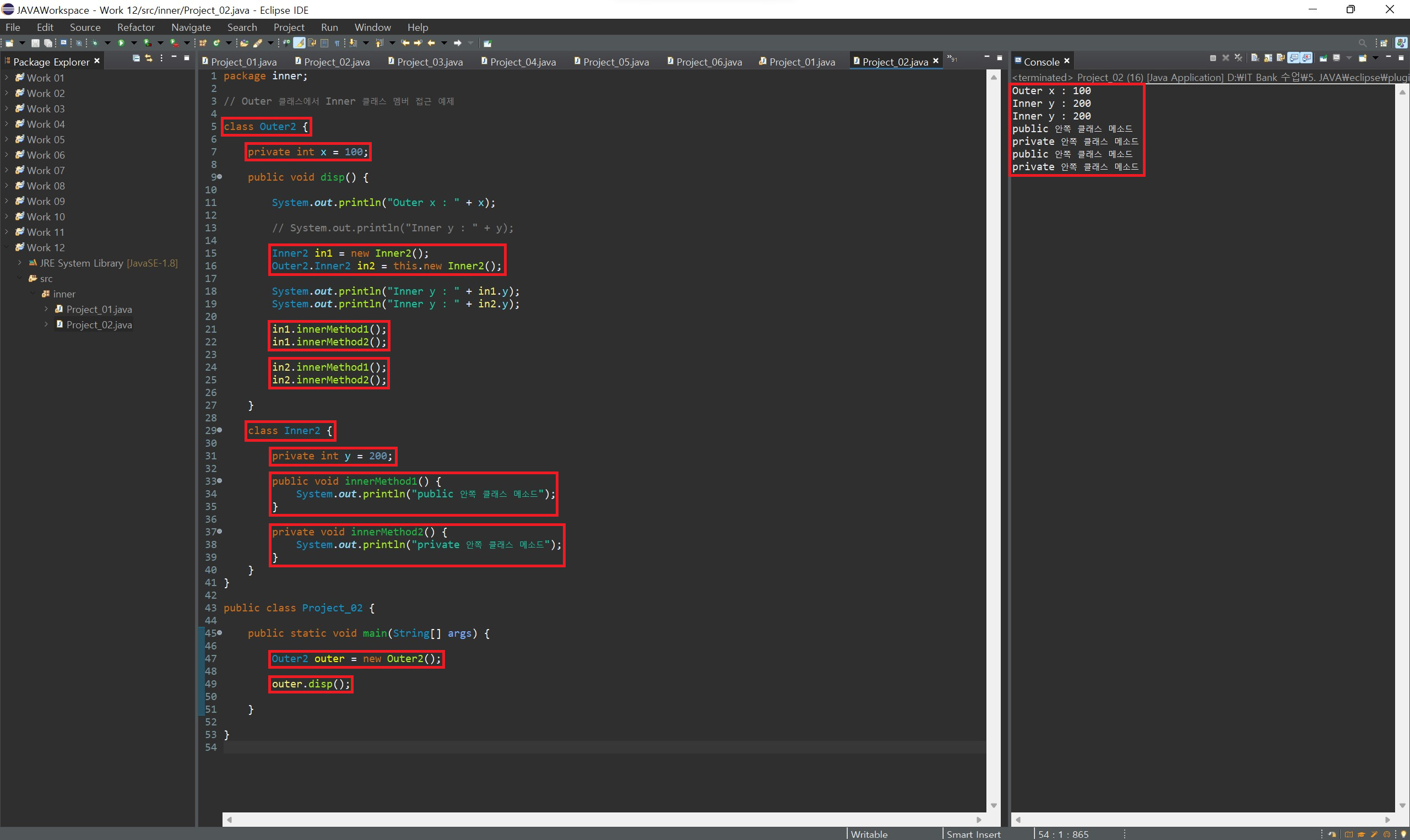Click Clear Console icon in Console toolbar
This screenshot has height=840, width=1410.
tap(1255, 58)
